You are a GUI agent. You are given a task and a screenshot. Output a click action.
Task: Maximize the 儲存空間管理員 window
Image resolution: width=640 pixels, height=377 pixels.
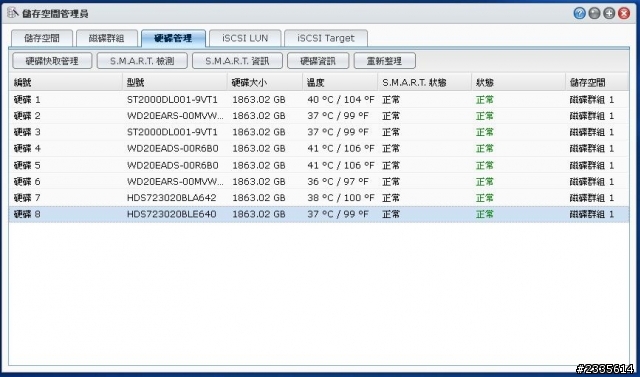pyautogui.click(x=609, y=13)
